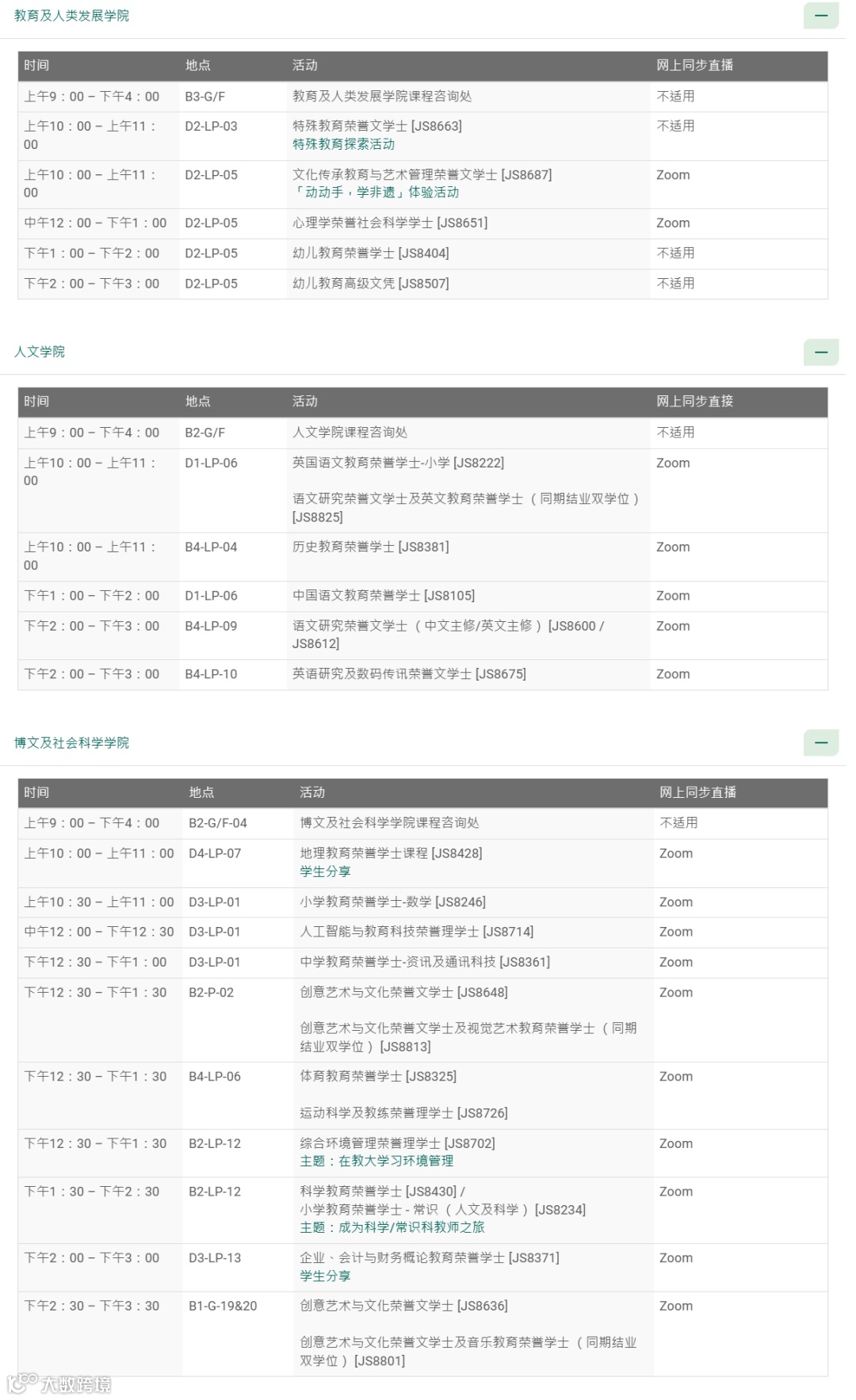Select 英国语文教育荣誉学士-小学 [JS8222] text

point(399,463)
